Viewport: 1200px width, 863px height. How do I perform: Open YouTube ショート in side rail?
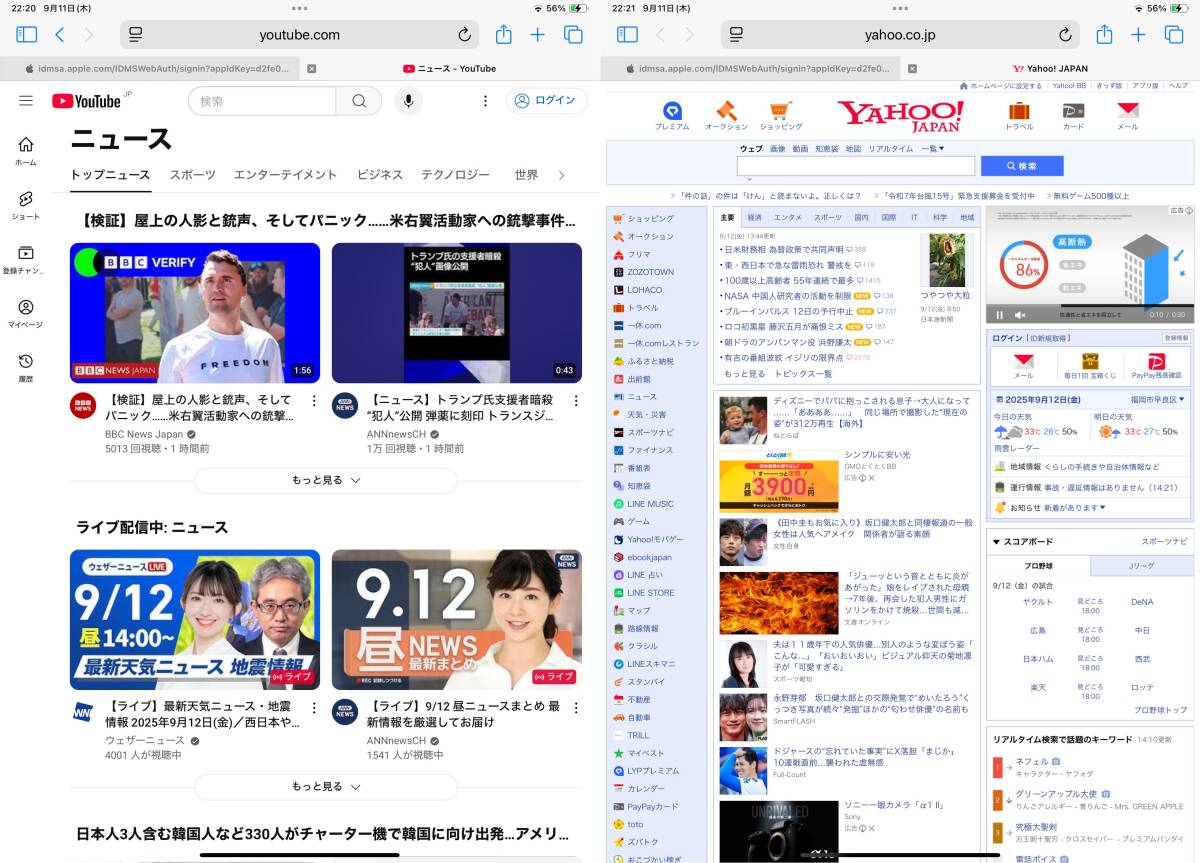[26, 206]
